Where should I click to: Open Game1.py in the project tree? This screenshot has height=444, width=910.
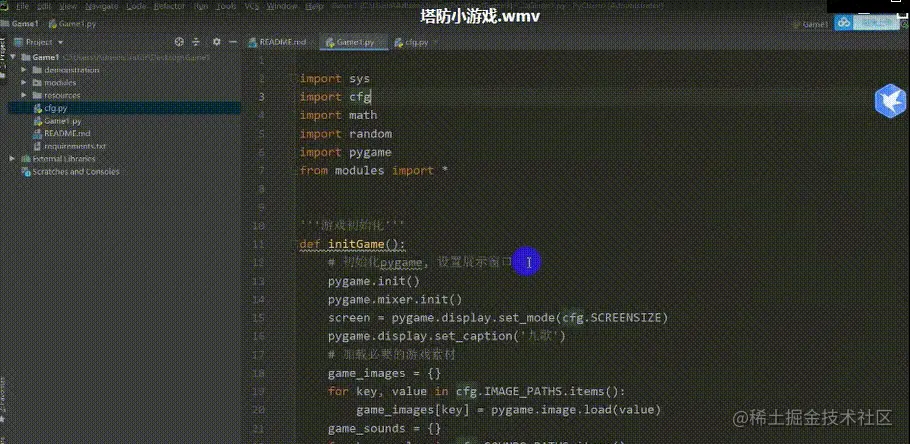coord(63,121)
